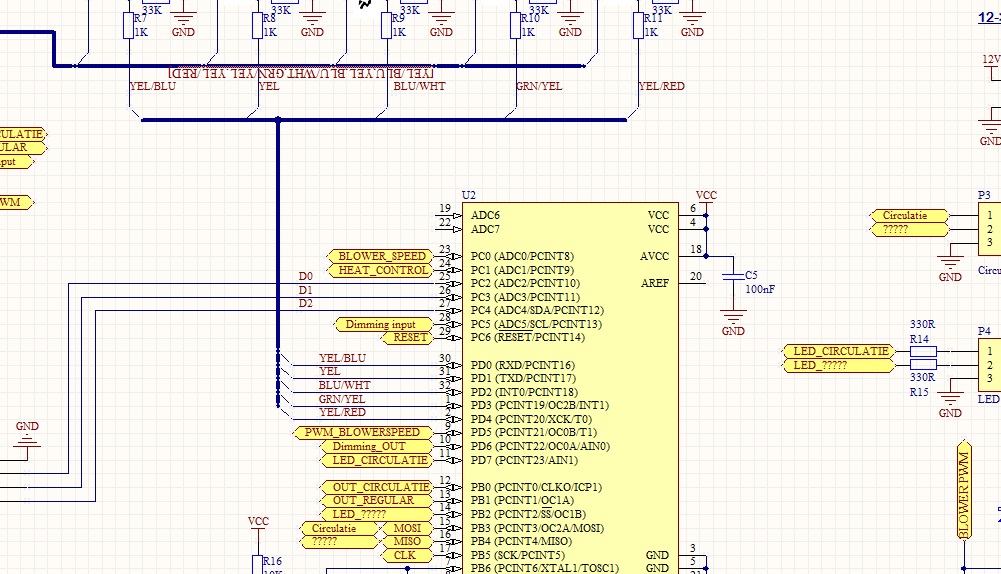
Task: Click the 330R value above R14
Action: pos(922,324)
